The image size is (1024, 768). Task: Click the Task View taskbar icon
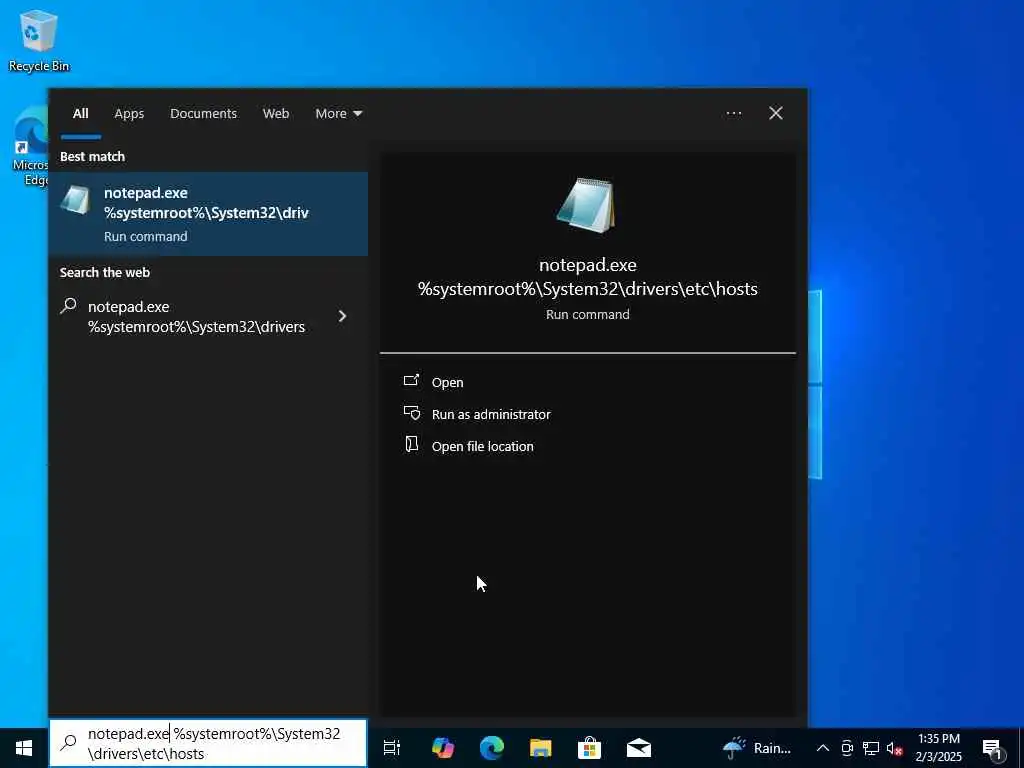pos(392,747)
